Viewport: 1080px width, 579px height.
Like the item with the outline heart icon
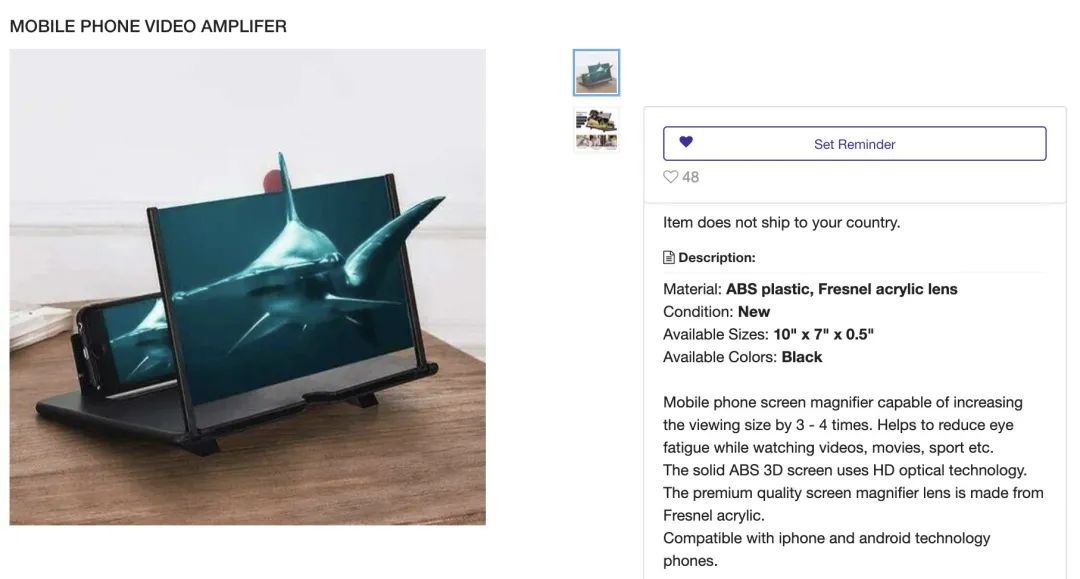click(x=670, y=177)
